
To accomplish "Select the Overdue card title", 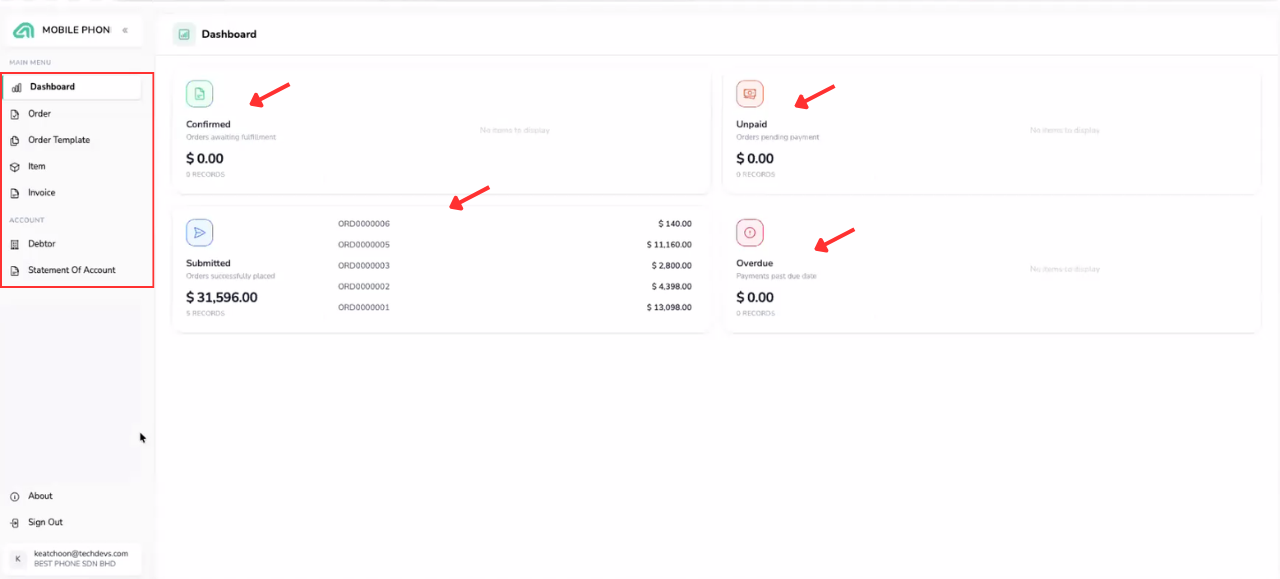I will tap(755, 264).
